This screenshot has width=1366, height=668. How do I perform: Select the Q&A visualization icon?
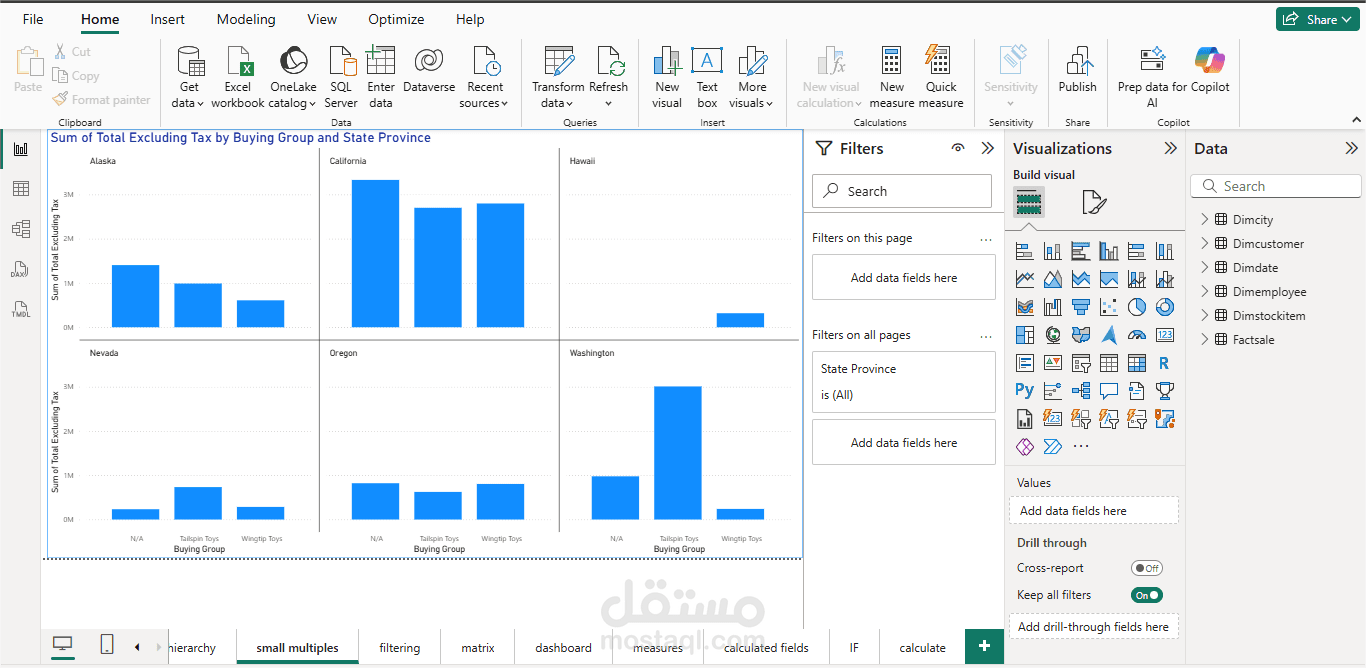[1109, 390]
